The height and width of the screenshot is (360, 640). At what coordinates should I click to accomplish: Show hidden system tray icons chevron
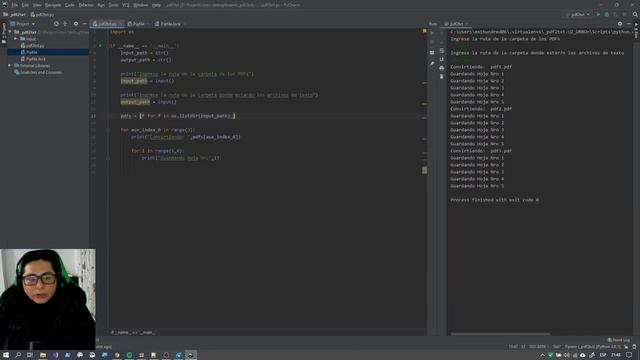click(542, 355)
